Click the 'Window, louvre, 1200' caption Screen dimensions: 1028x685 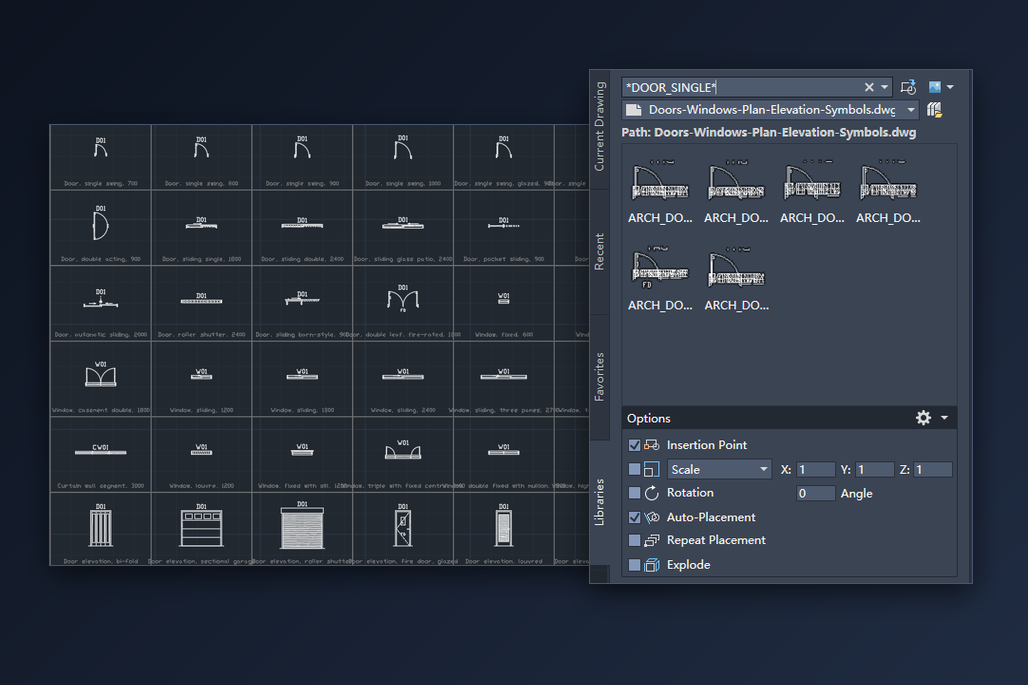pyautogui.click(x=201, y=486)
